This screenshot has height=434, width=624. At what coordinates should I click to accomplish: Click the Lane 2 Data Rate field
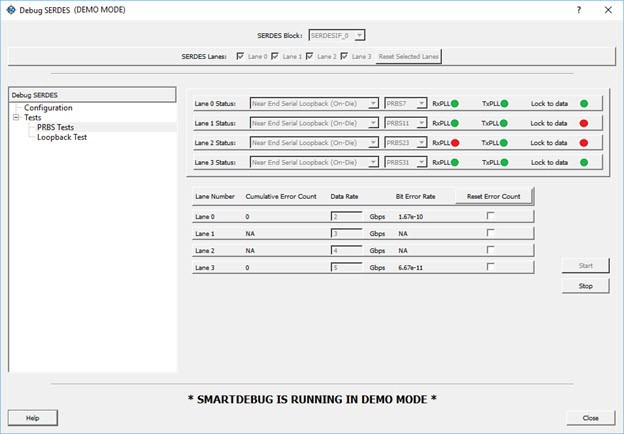coord(347,250)
